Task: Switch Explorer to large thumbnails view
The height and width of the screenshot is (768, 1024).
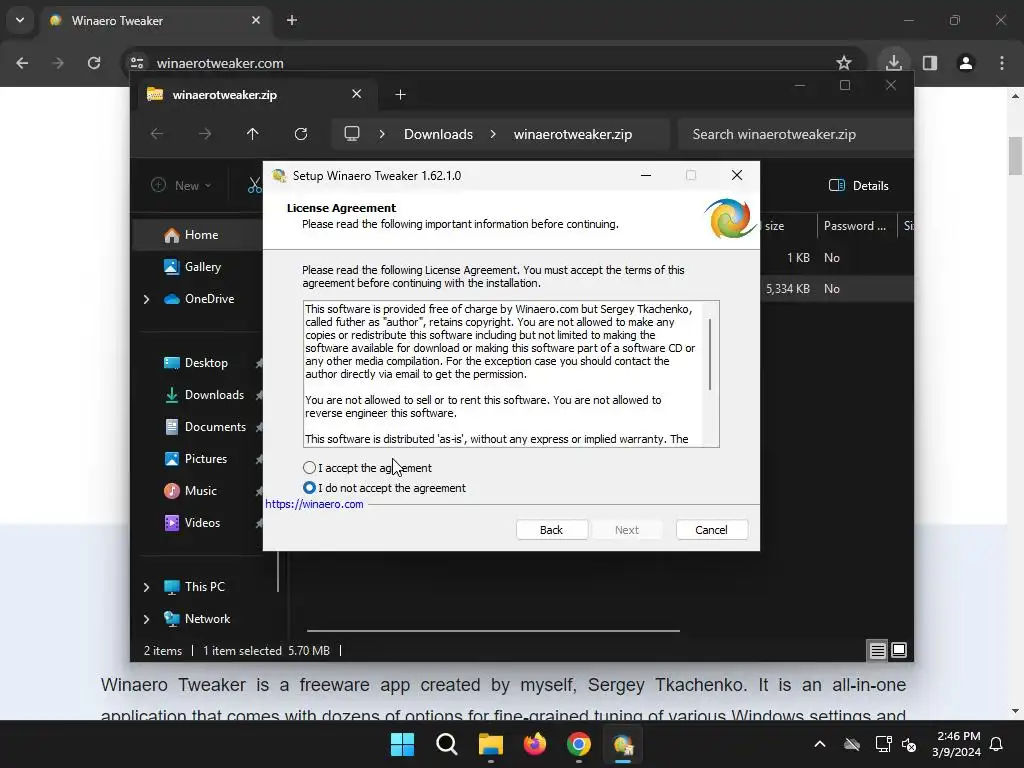Action: pos(899,650)
